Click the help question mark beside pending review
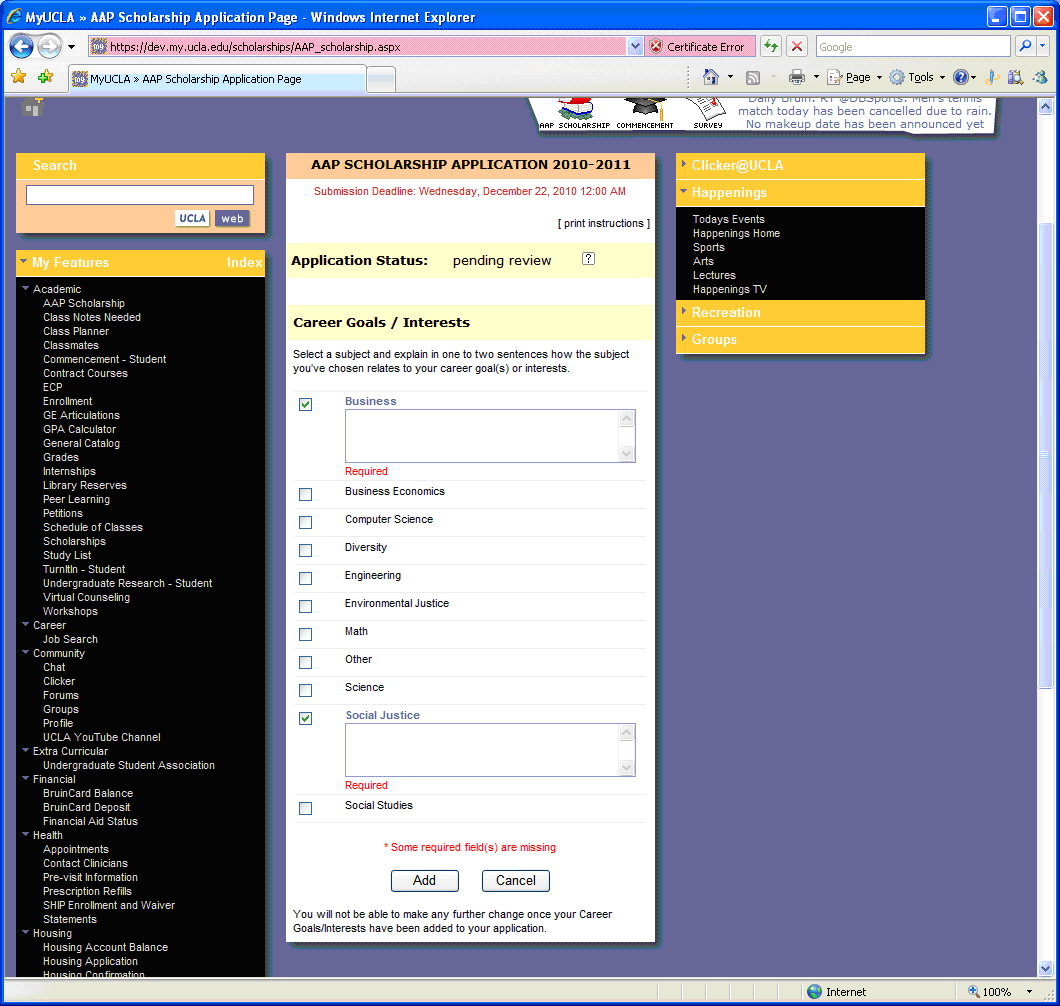The image size is (1060, 1006). pyautogui.click(x=588, y=259)
